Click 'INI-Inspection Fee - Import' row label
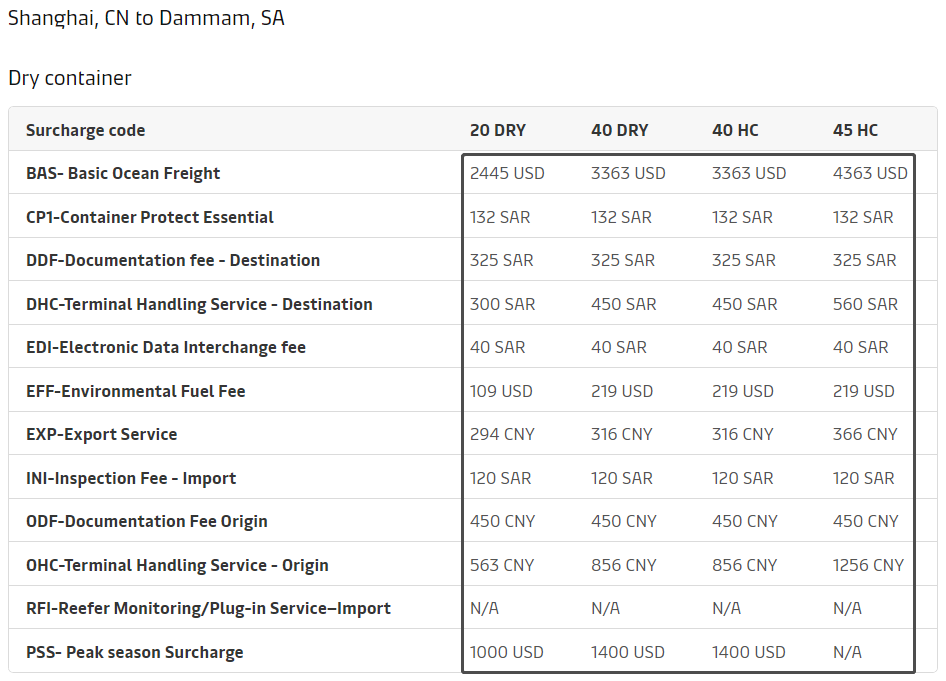The height and width of the screenshot is (681, 946). point(131,478)
